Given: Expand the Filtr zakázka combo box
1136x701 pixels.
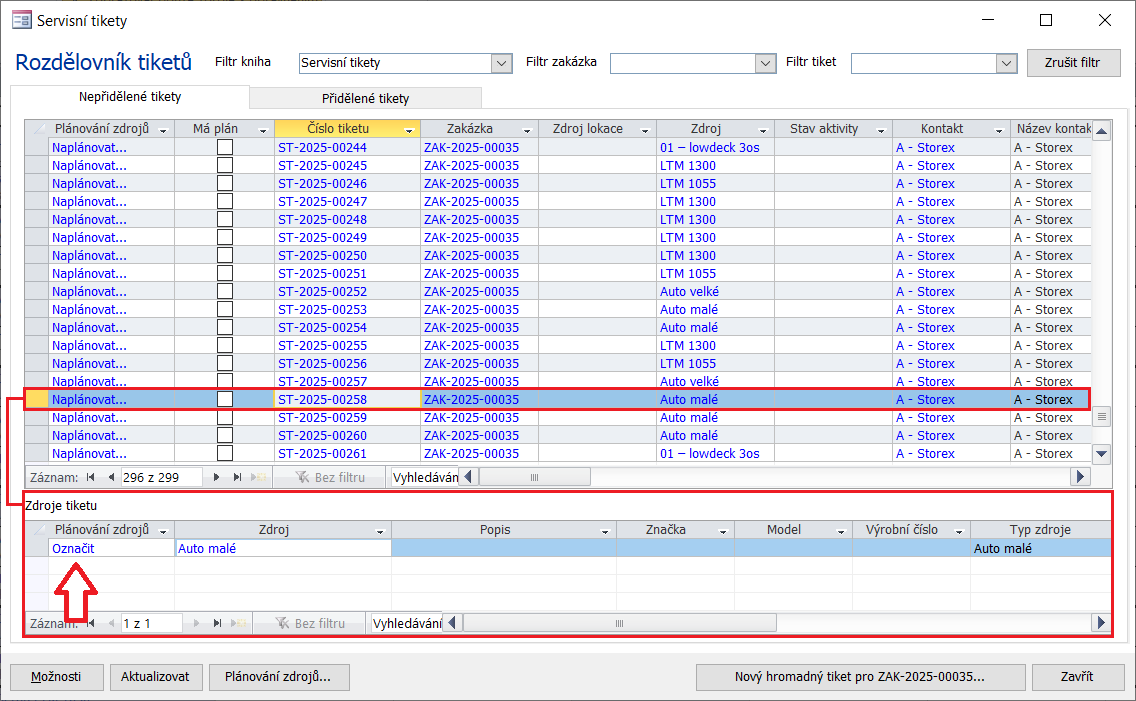Looking at the screenshot, I should pos(766,63).
